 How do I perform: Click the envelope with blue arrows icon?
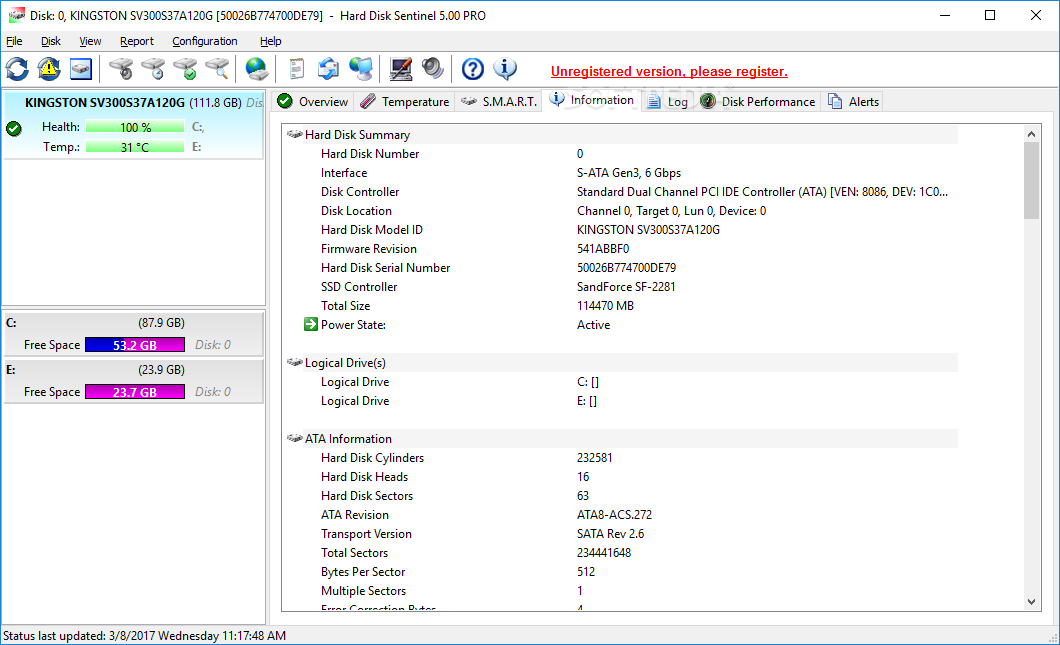(x=329, y=69)
